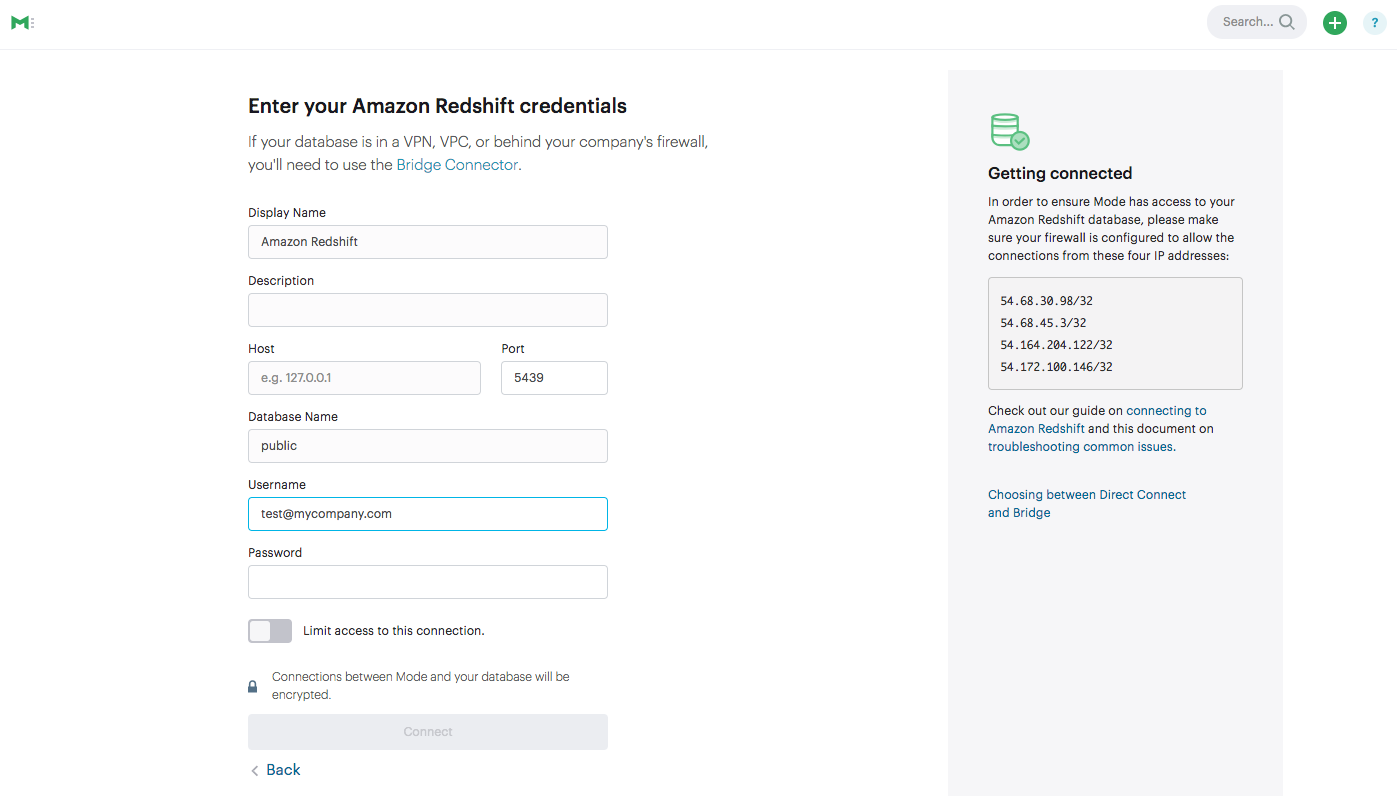Open the Mode logo home menu

(x=22, y=22)
